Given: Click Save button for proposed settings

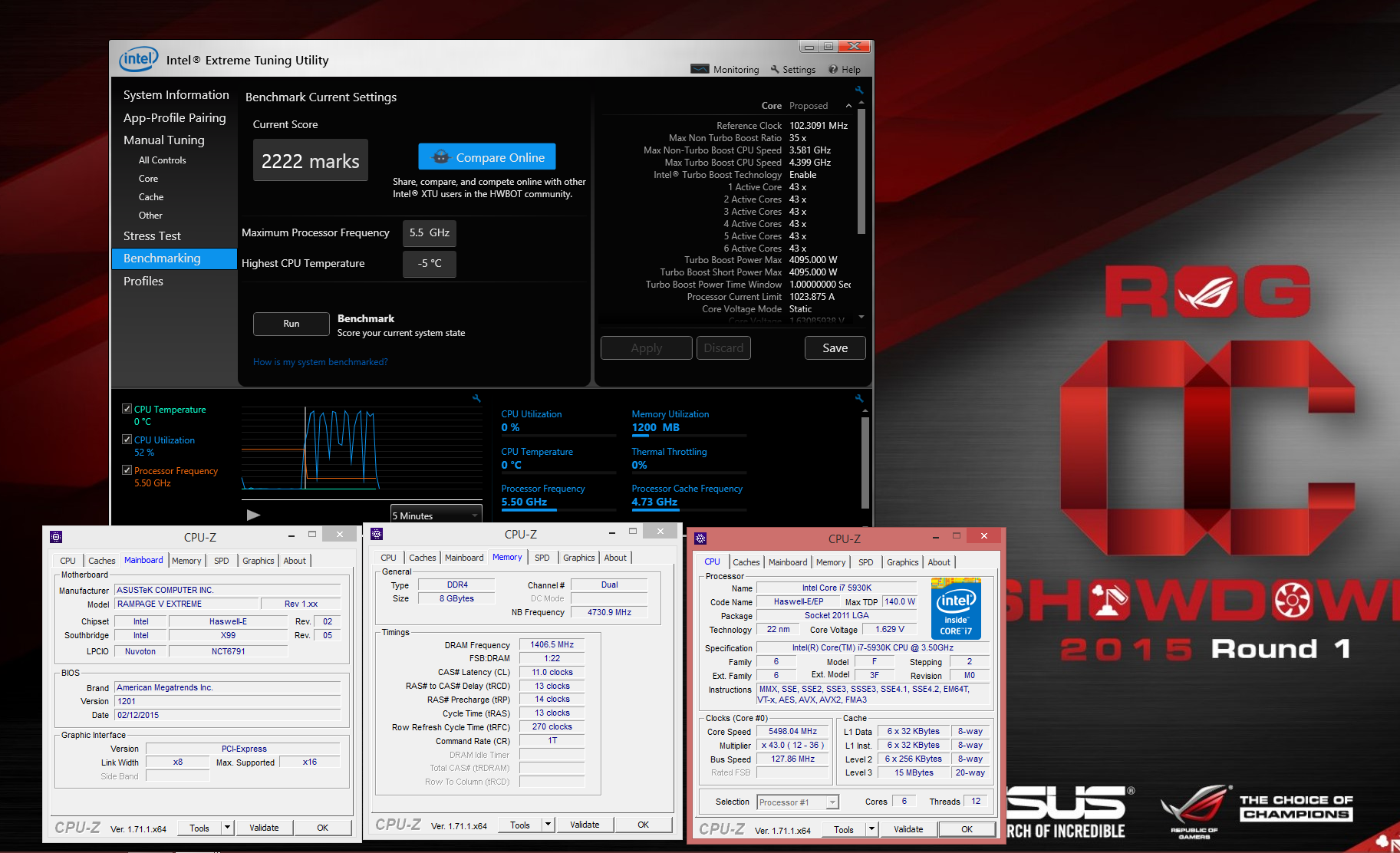Looking at the screenshot, I should click(835, 347).
